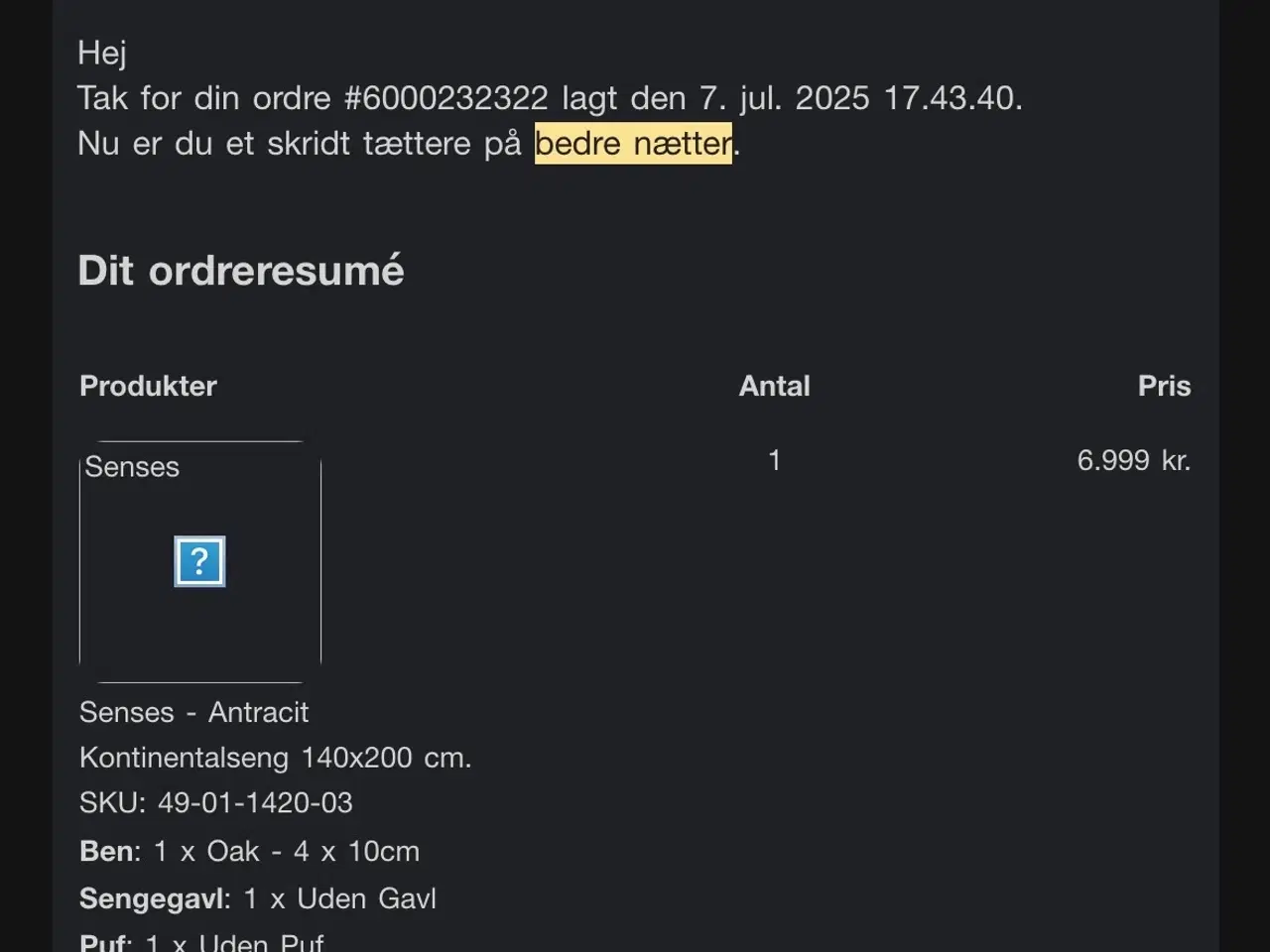Click the 'Pris' column header

[x=1163, y=386]
